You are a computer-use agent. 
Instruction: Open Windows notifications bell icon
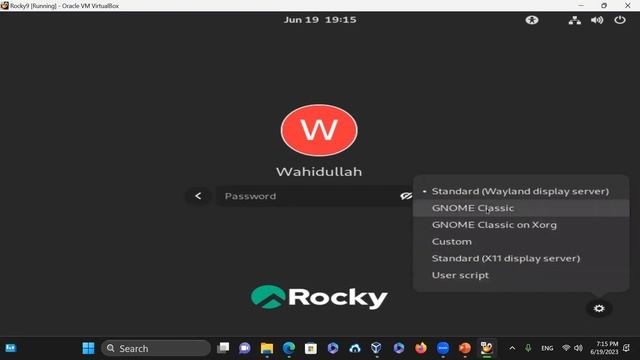pos(627,348)
